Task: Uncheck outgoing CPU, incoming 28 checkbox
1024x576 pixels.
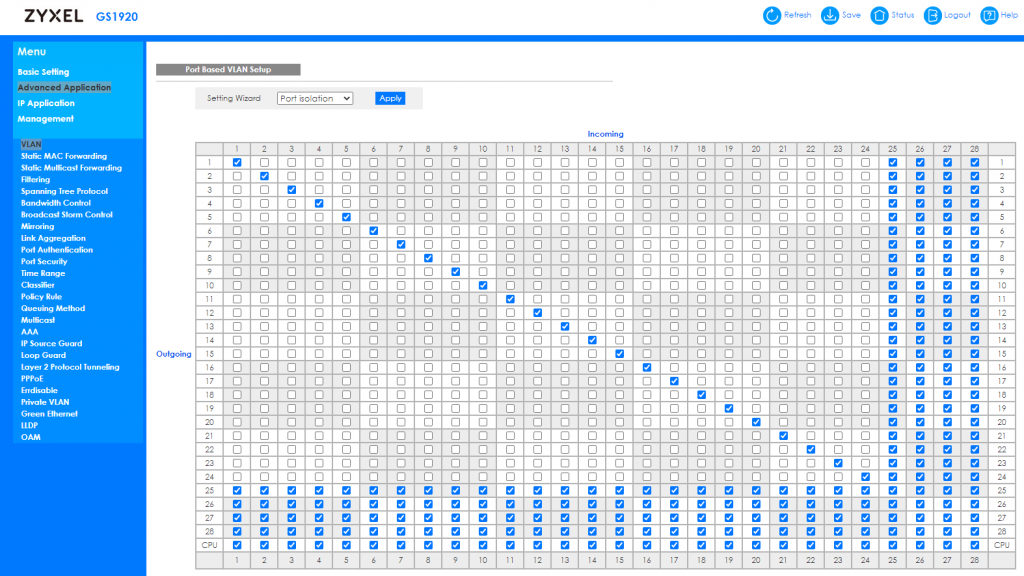Action: pos(975,545)
